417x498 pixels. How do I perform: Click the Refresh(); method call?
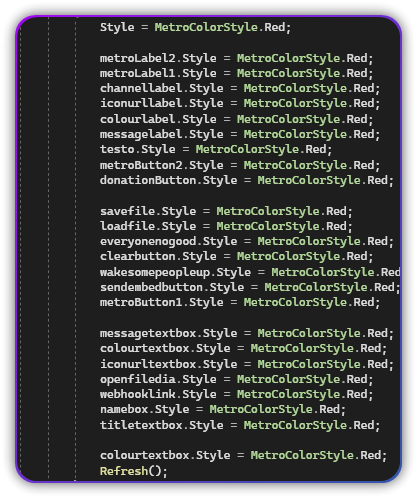click(133, 471)
